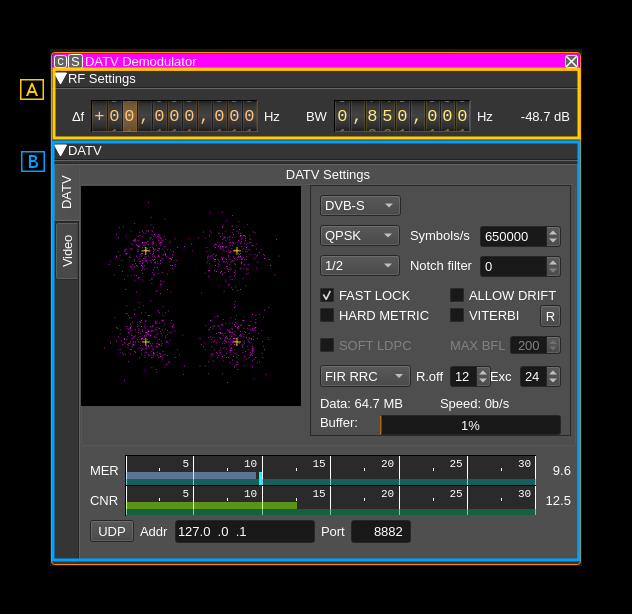Enable the HARD METRIC checkbox

327,315
